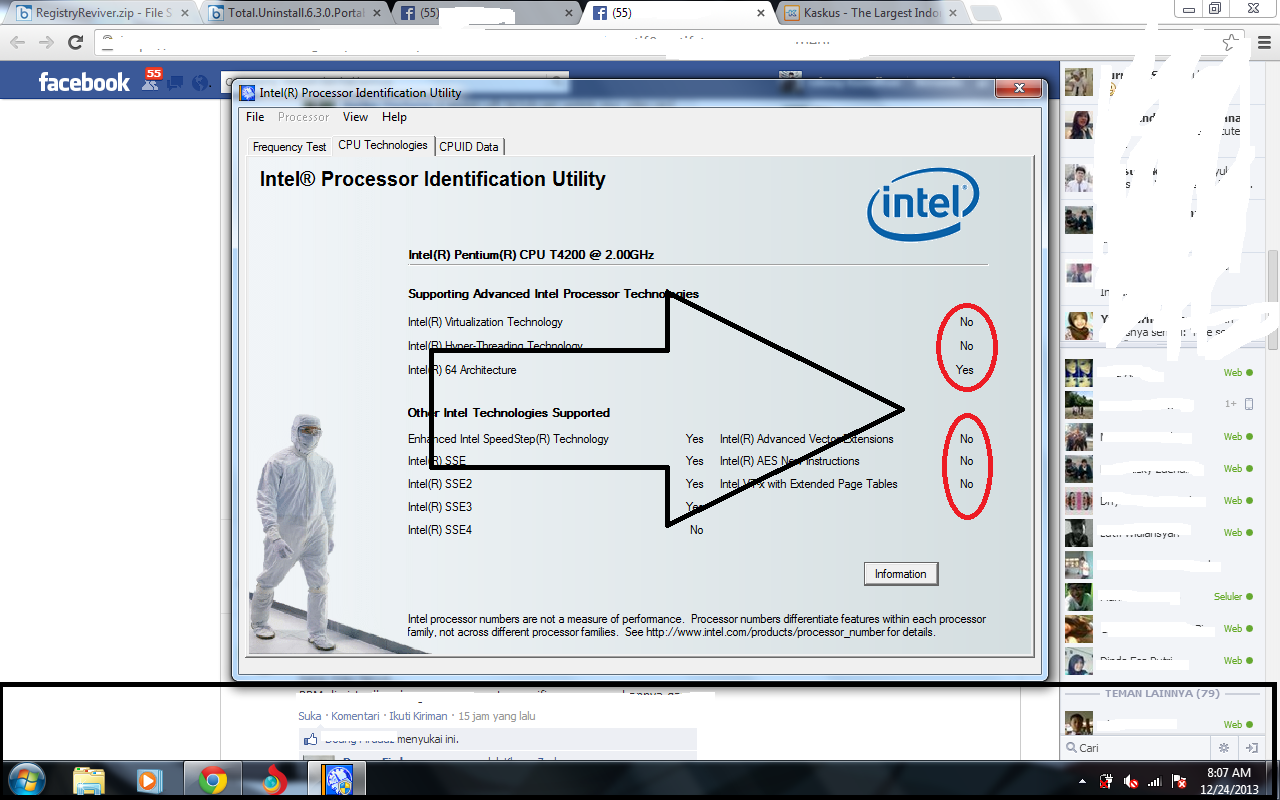Close the Total.Uninstall tab
The width and height of the screenshot is (1280, 800).
point(377,13)
